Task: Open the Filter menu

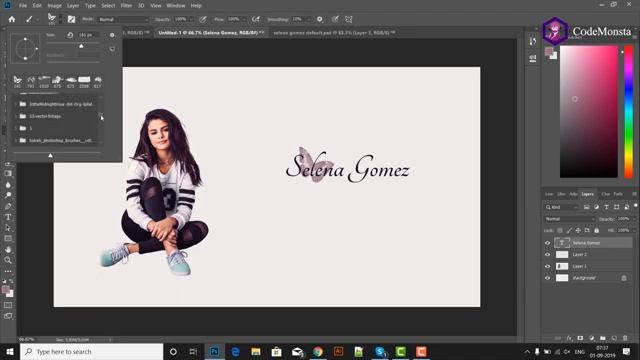Action: tap(127, 6)
